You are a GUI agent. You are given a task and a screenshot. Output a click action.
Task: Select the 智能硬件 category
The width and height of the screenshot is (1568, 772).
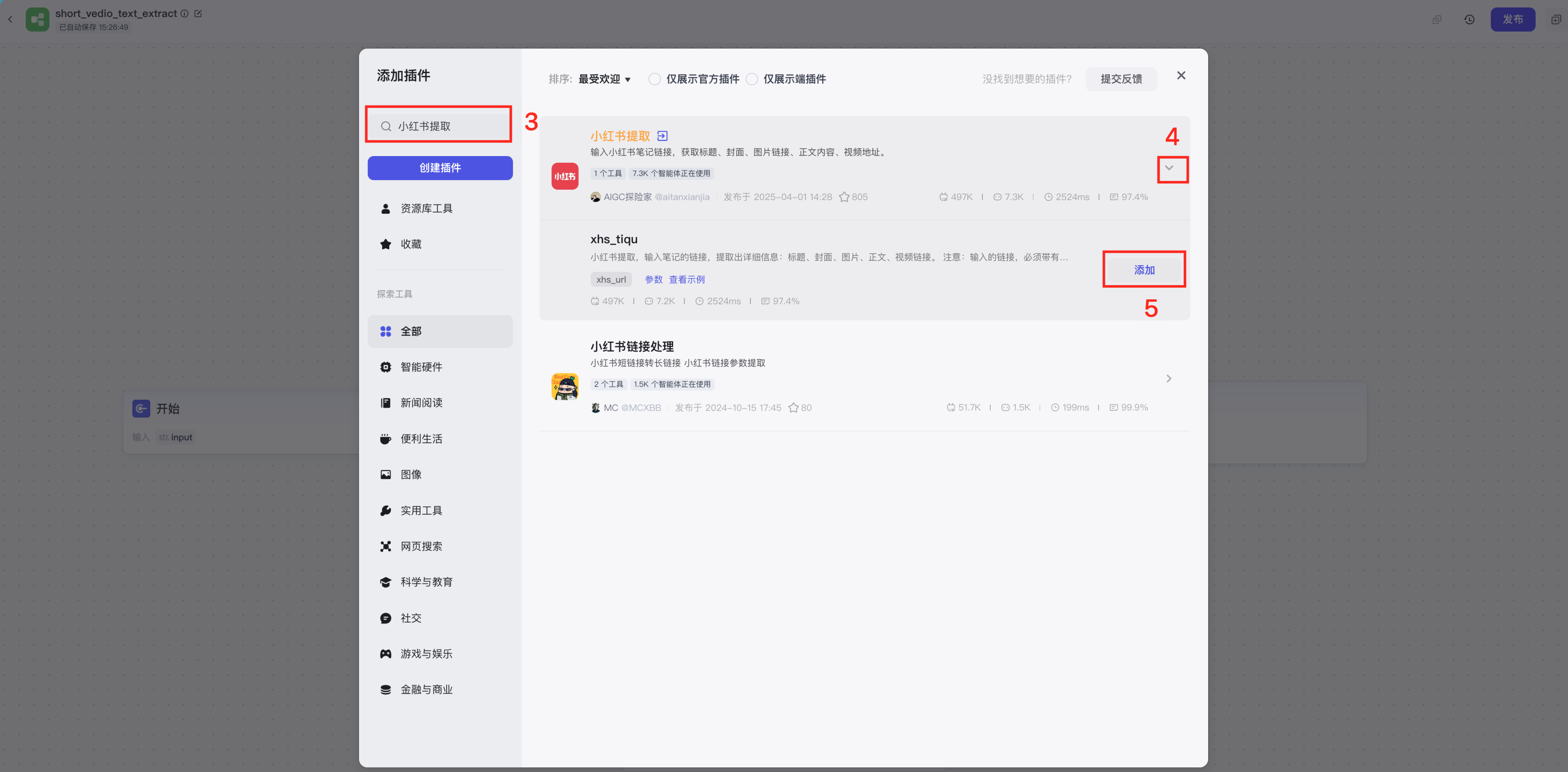pyautogui.click(x=440, y=367)
